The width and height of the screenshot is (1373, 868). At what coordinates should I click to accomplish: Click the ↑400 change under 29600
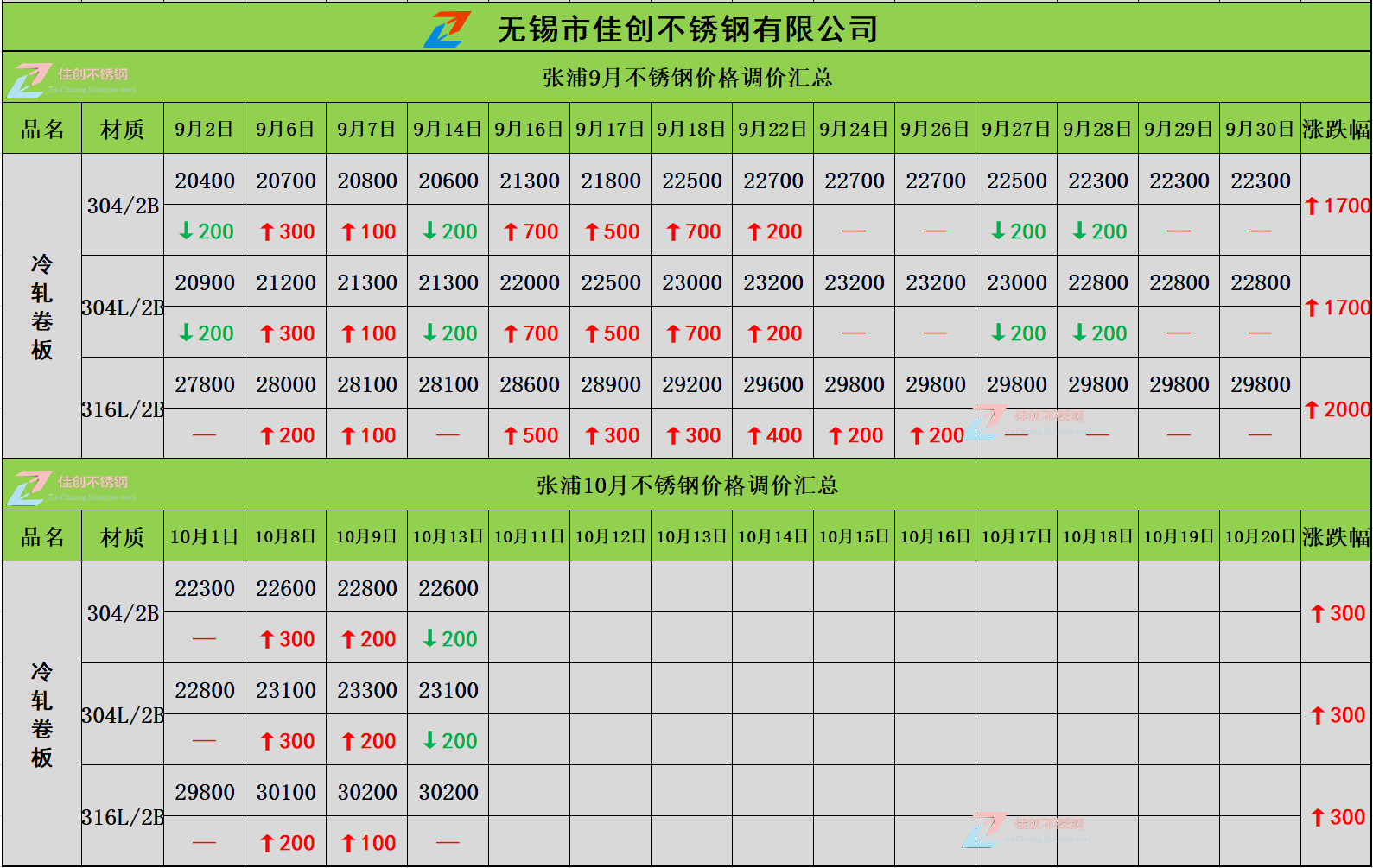tap(773, 435)
